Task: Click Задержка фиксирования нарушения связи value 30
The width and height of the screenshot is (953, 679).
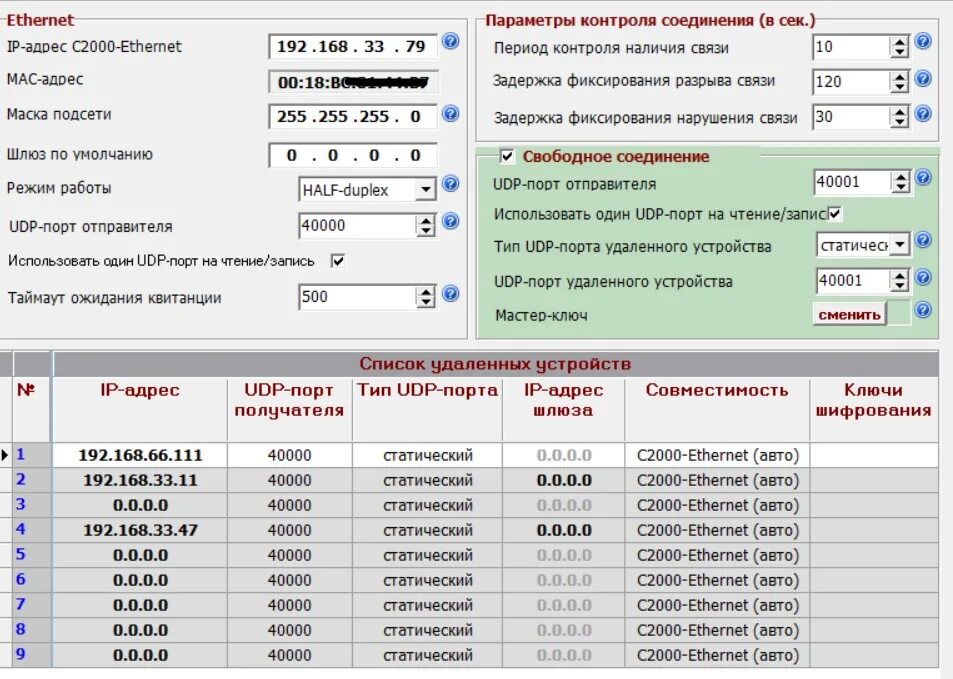Action: pos(851,117)
